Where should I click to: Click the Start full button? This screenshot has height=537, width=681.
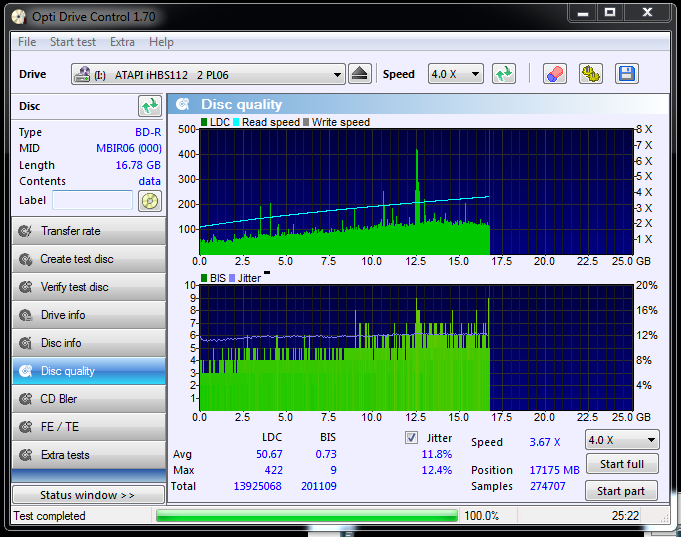point(622,464)
